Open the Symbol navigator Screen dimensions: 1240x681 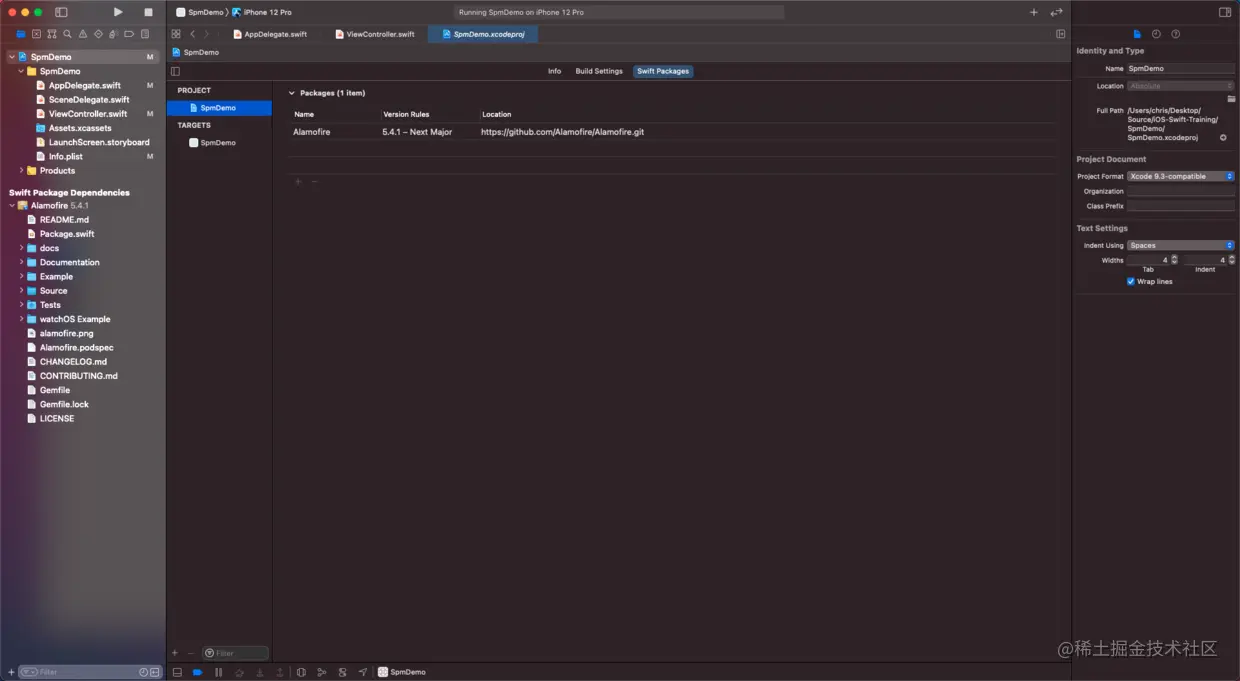point(52,34)
